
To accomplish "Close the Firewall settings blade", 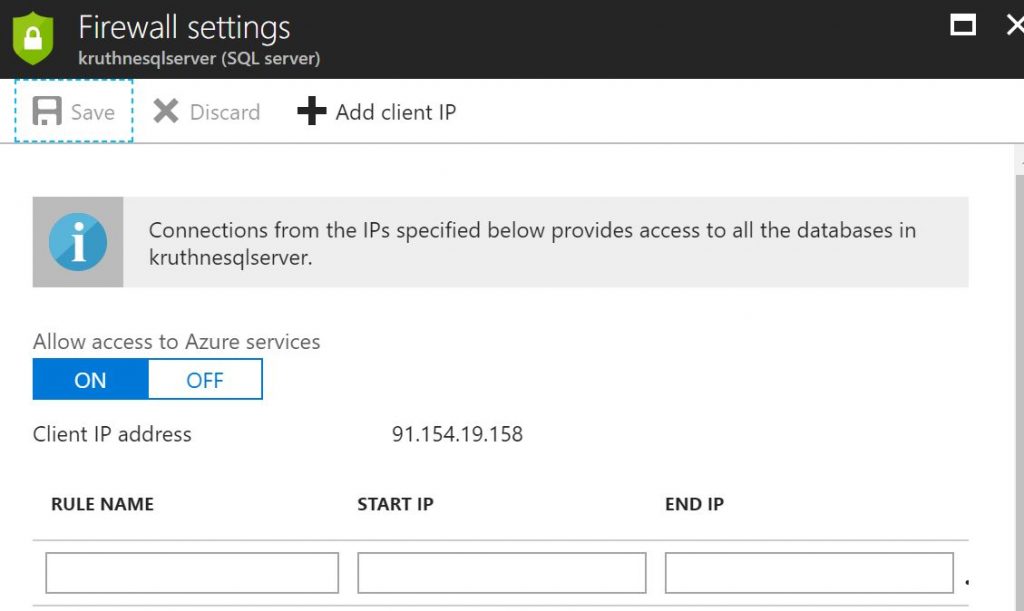I will [x=1014, y=25].
